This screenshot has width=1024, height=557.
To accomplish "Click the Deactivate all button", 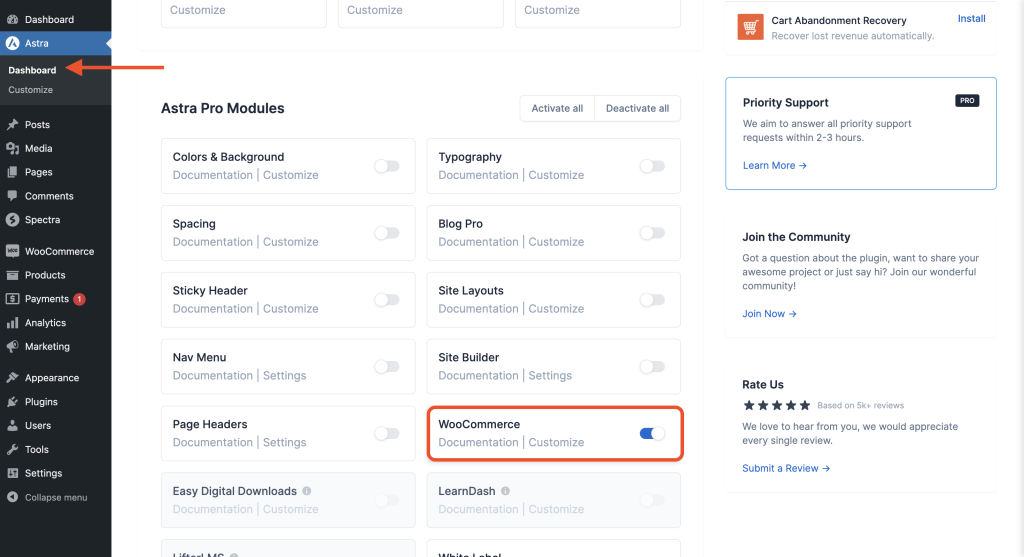I will pyautogui.click(x=637, y=108).
